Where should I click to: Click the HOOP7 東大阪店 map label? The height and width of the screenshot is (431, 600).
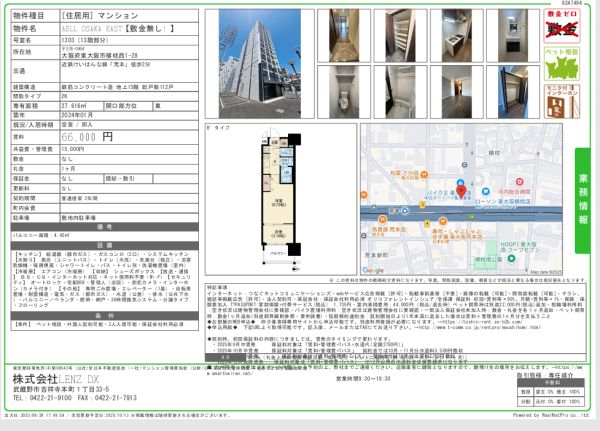(520, 247)
